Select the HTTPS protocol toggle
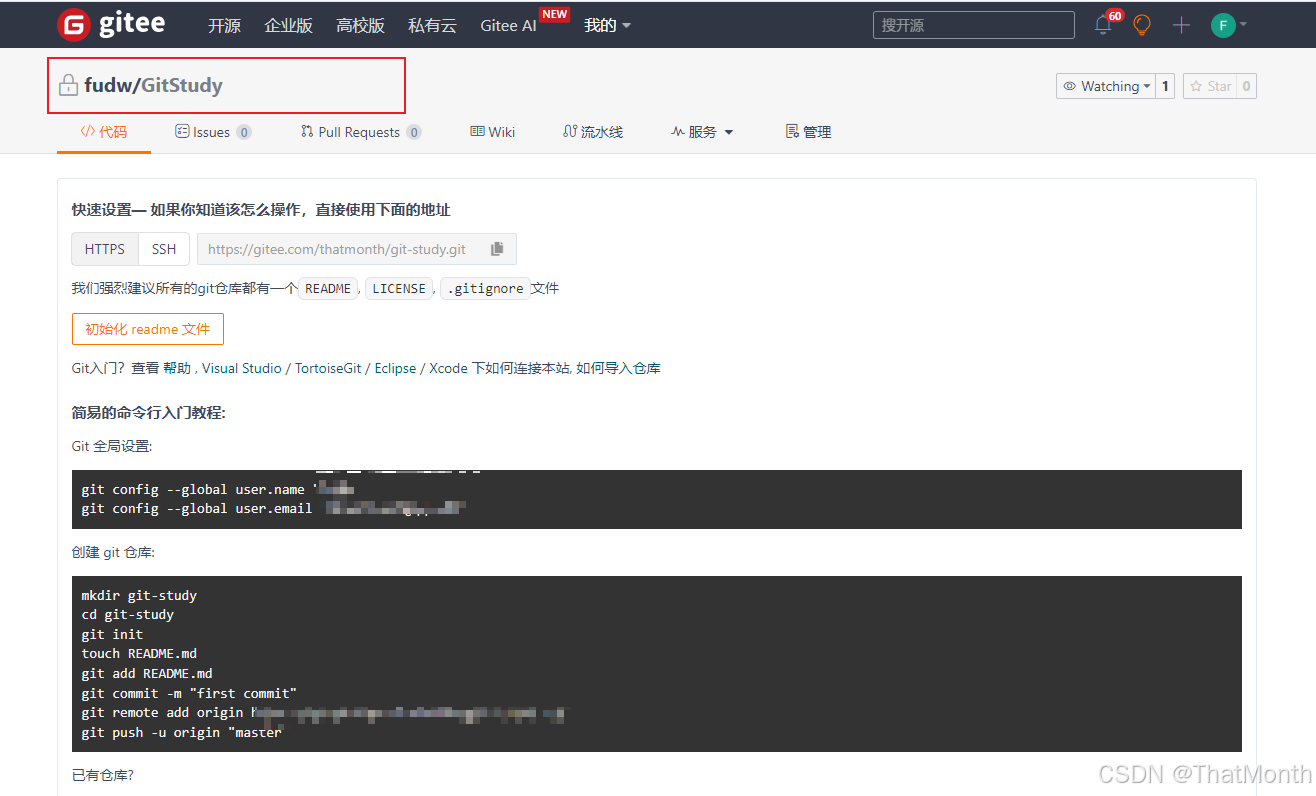 105,249
